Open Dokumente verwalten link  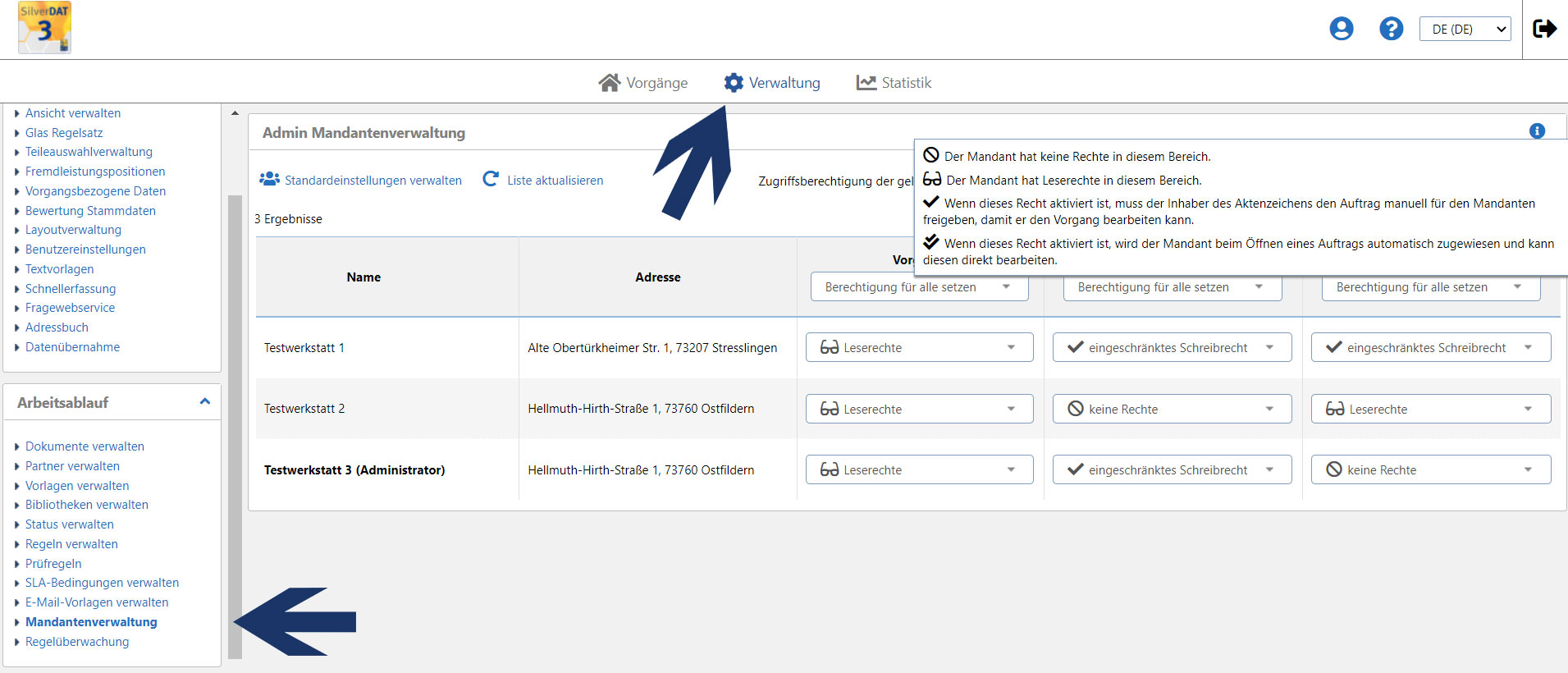[x=85, y=446]
